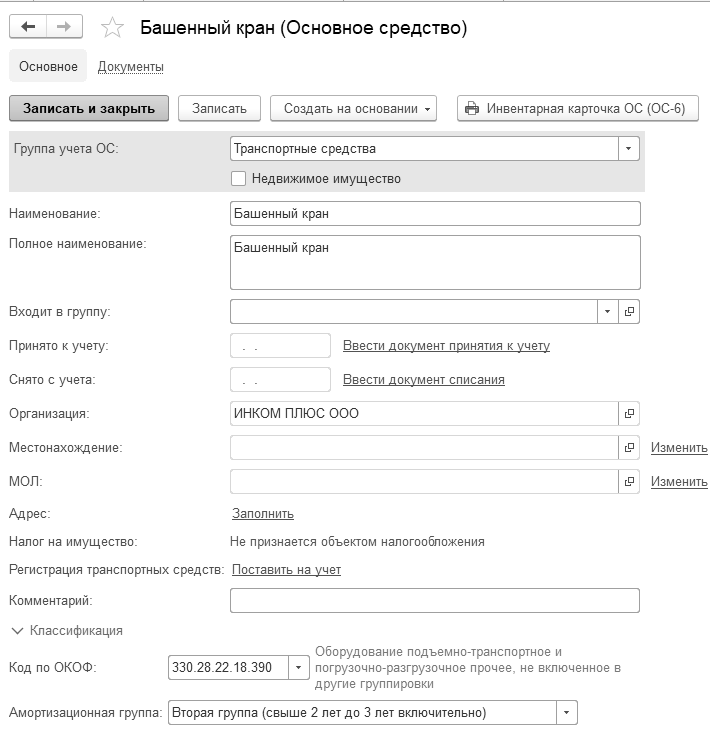This screenshot has width=710, height=732.
Task: Click into the Комментарий input field
Action: click(x=434, y=600)
